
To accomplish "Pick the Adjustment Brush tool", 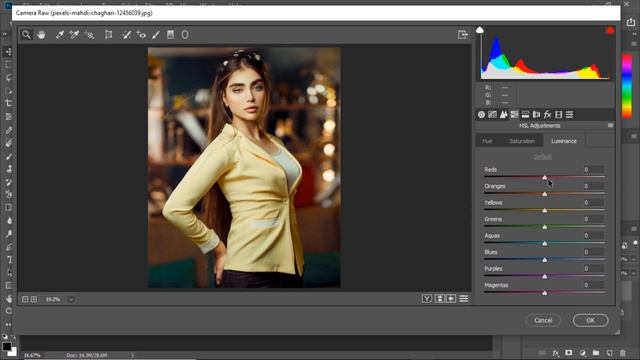I will pyautogui.click(x=156, y=35).
